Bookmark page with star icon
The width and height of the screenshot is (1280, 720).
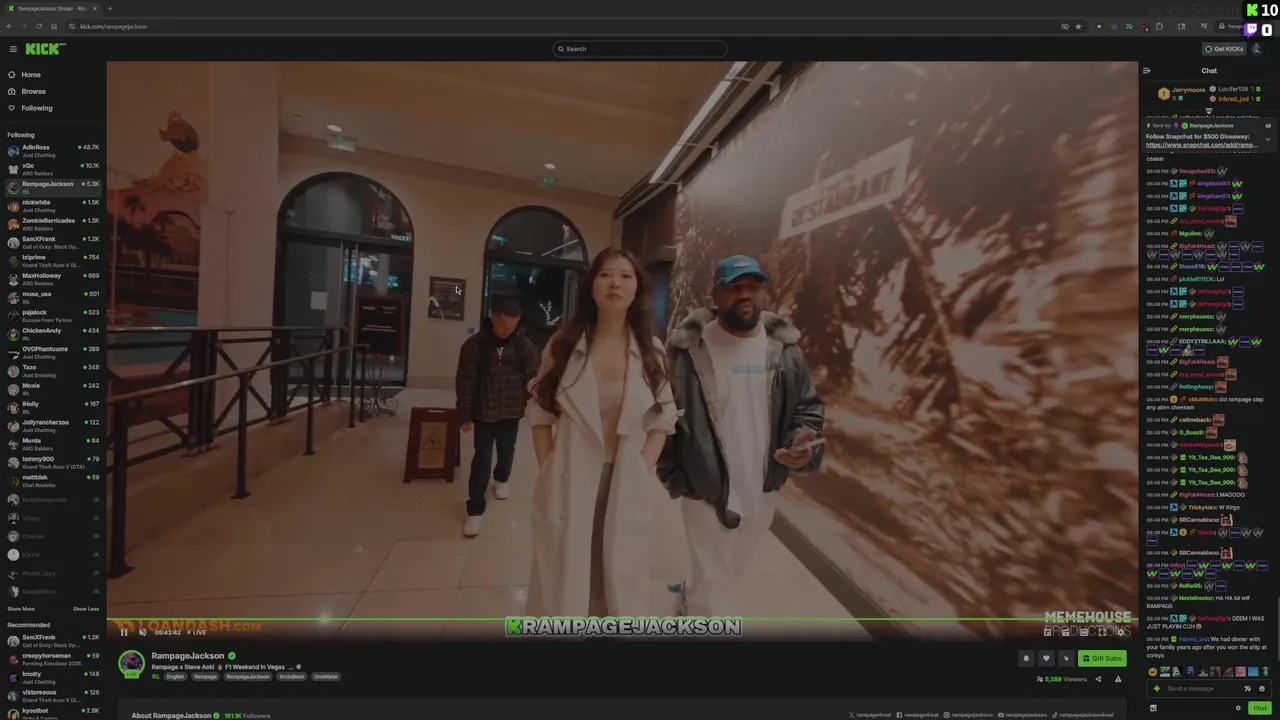point(1078,26)
